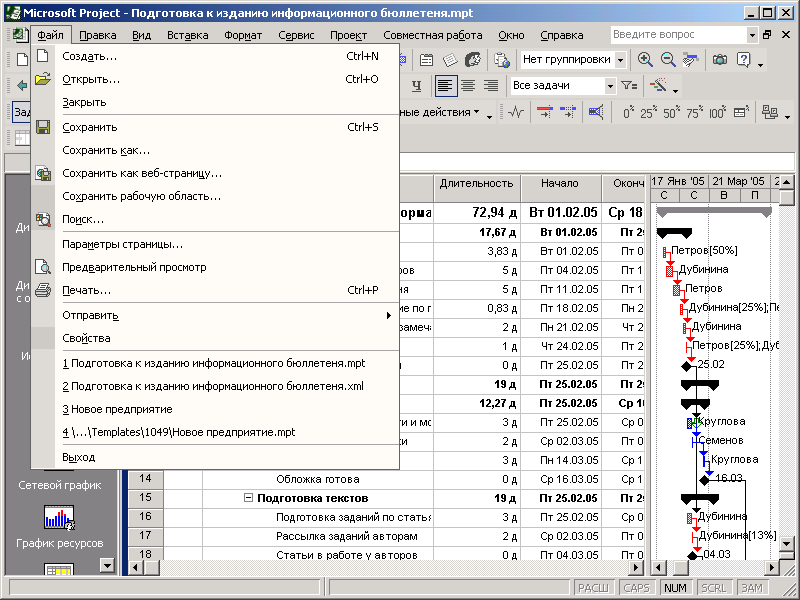The image size is (800, 600).
Task: Open the 'Все задачи' filter dropdown
Action: (610, 86)
